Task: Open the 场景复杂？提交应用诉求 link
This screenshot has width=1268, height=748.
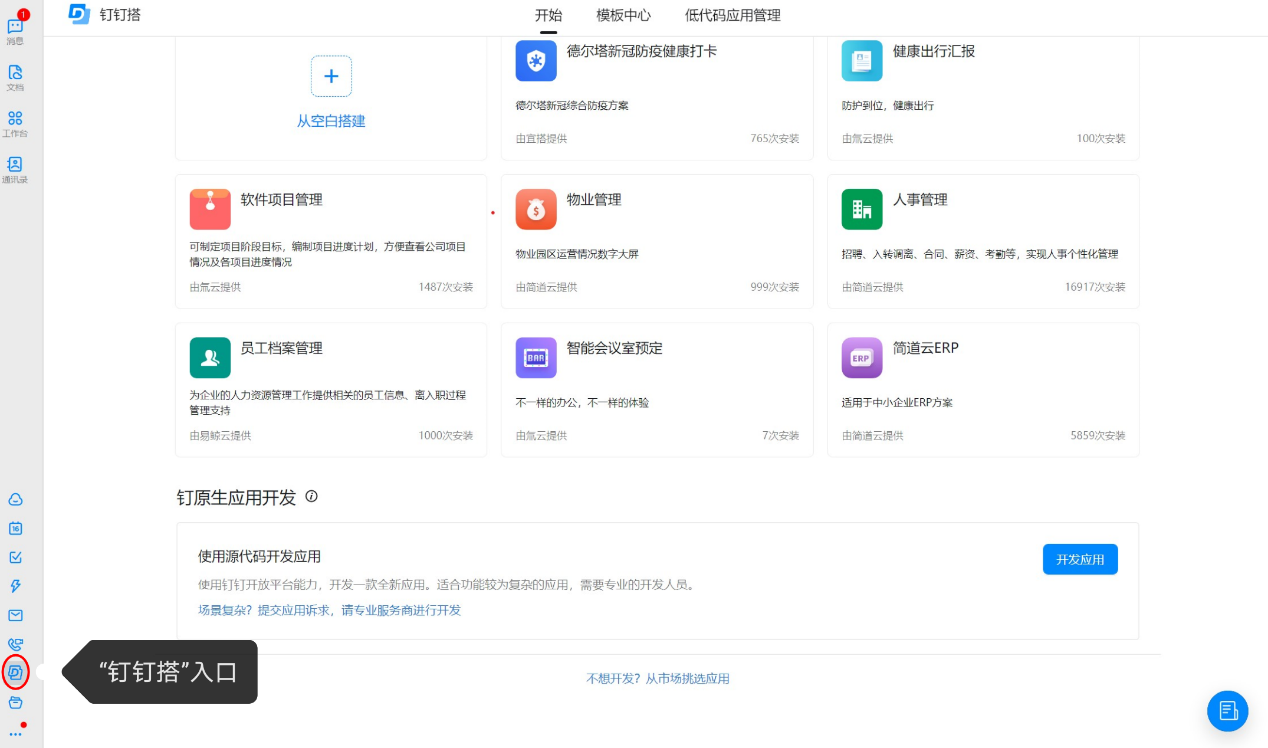Action: click(329, 610)
